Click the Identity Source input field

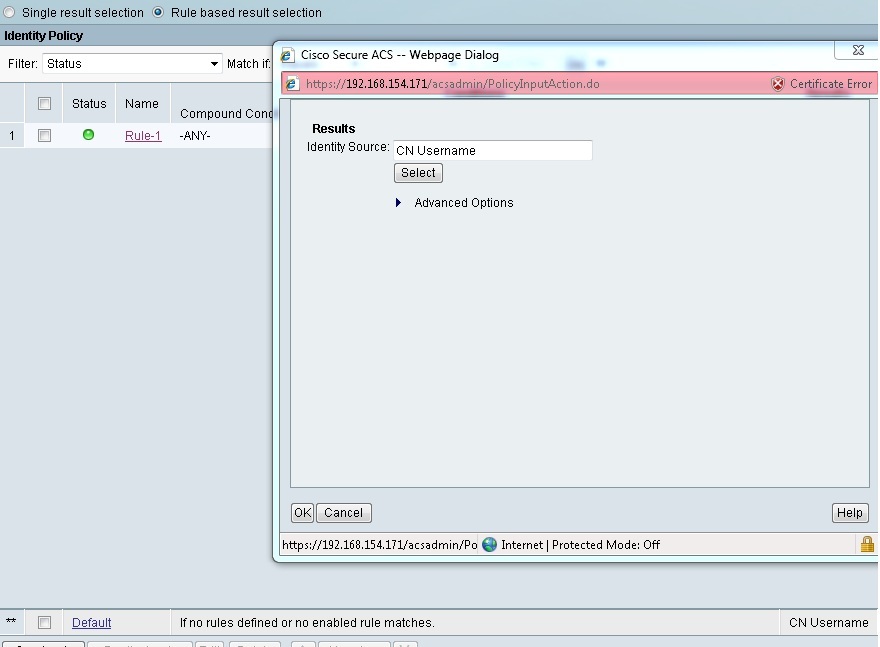[x=493, y=150]
